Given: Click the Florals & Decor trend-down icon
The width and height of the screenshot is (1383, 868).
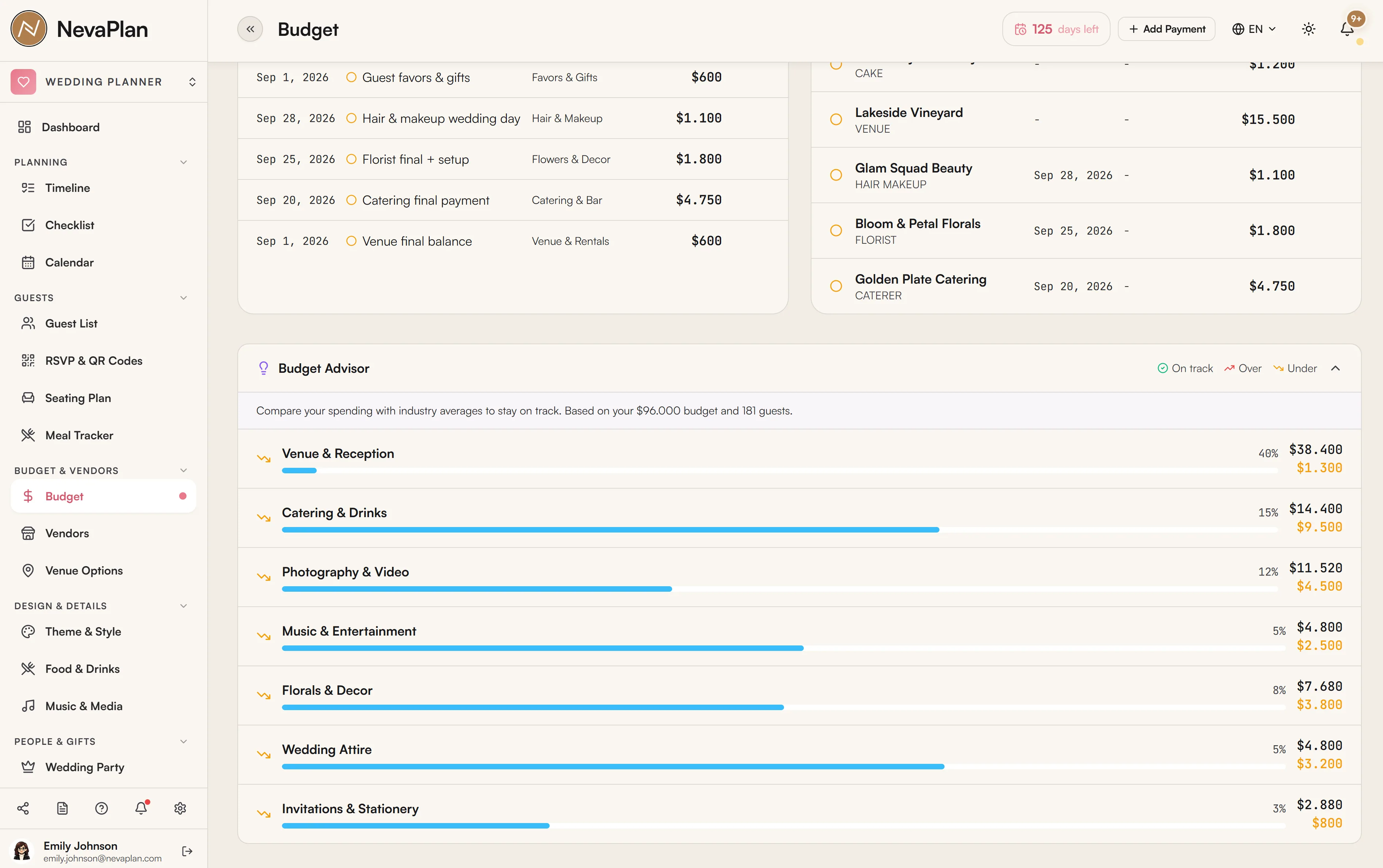Looking at the screenshot, I should (x=264, y=696).
